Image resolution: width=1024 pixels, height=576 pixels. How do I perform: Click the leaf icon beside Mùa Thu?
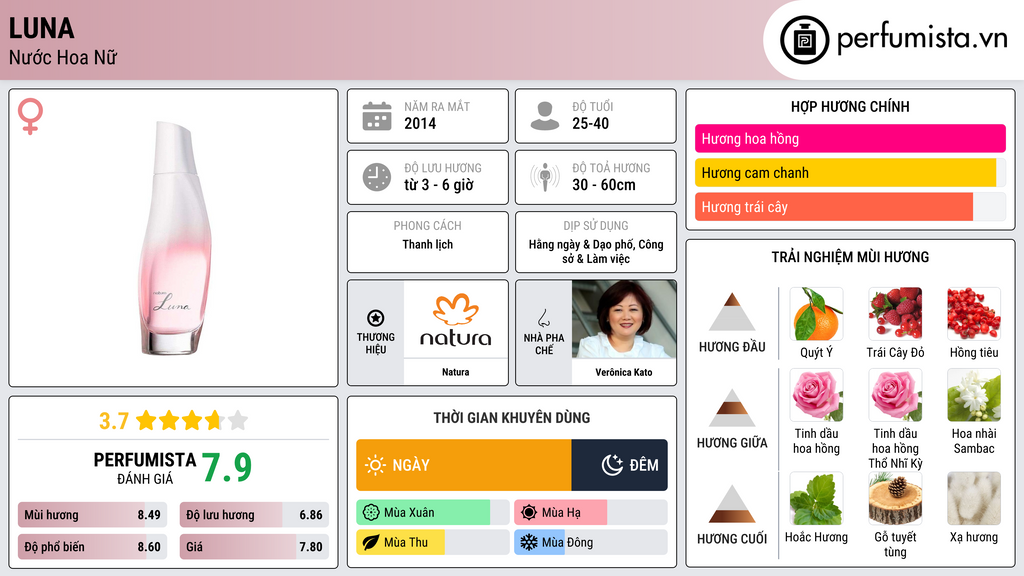click(x=371, y=542)
